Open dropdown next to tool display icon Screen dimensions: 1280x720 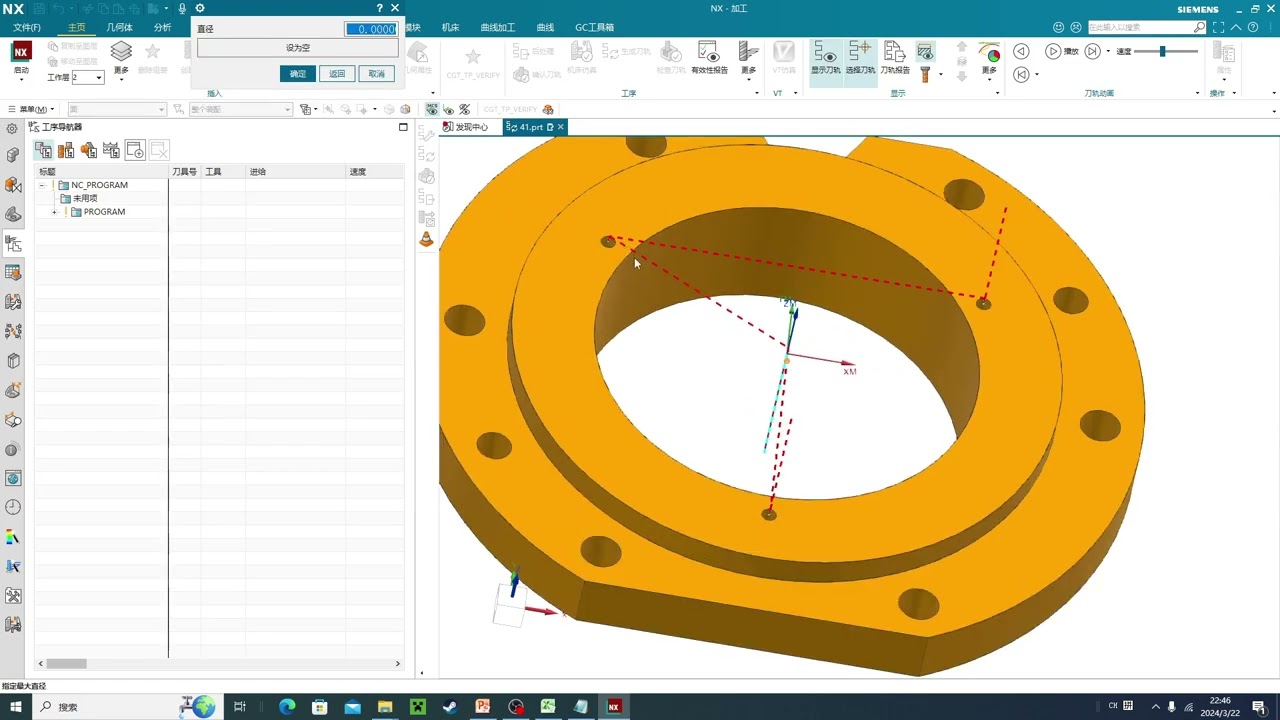tap(941, 74)
